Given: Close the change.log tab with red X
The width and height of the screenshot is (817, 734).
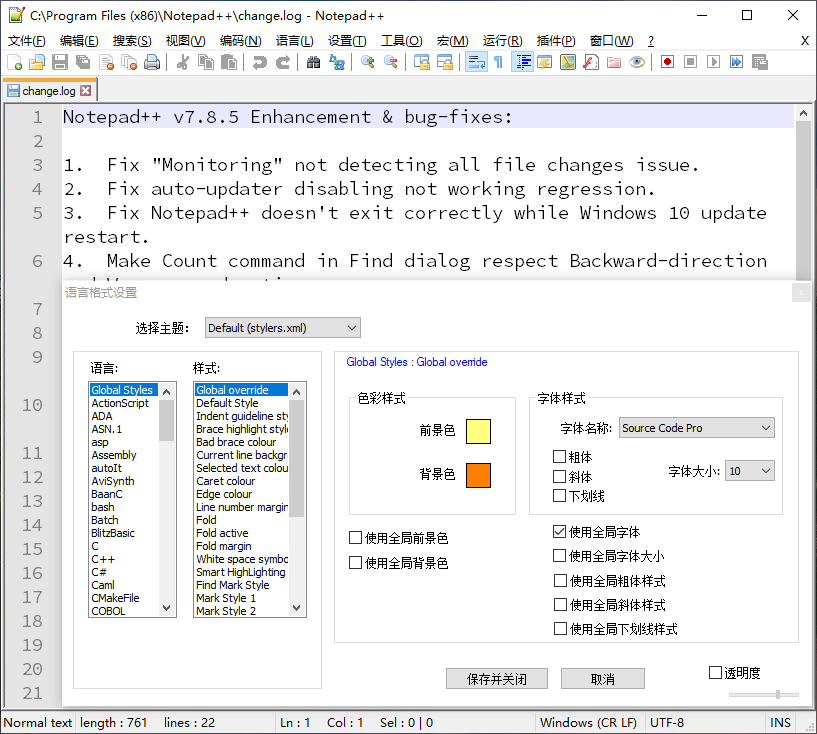Looking at the screenshot, I should 85,91.
